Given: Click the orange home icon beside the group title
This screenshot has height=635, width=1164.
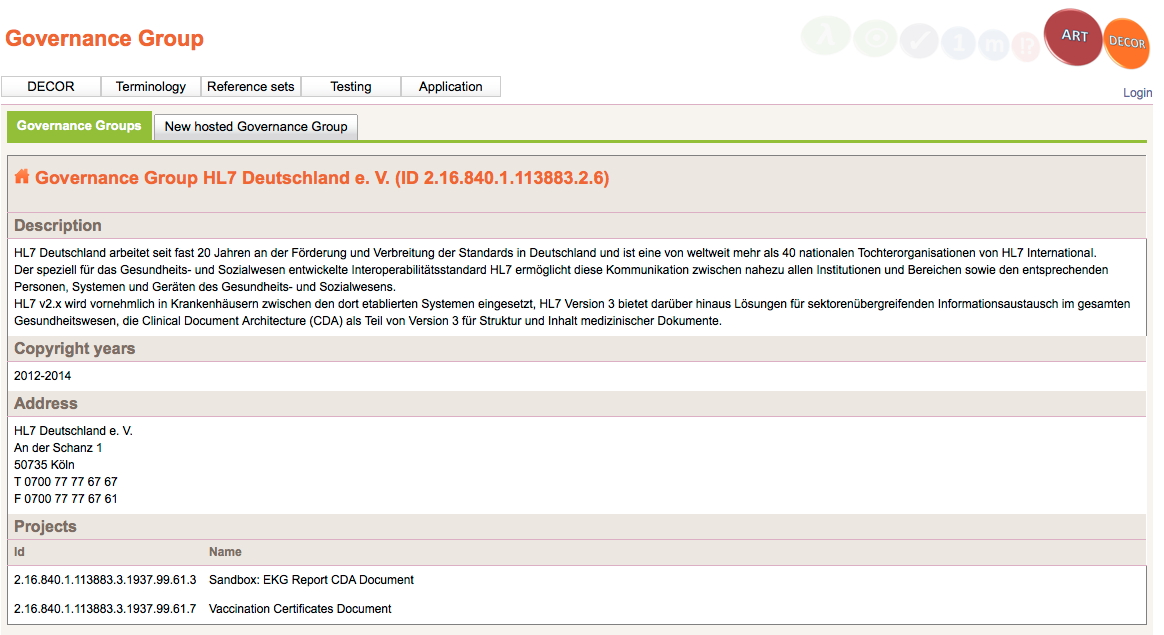Looking at the screenshot, I should [22, 177].
